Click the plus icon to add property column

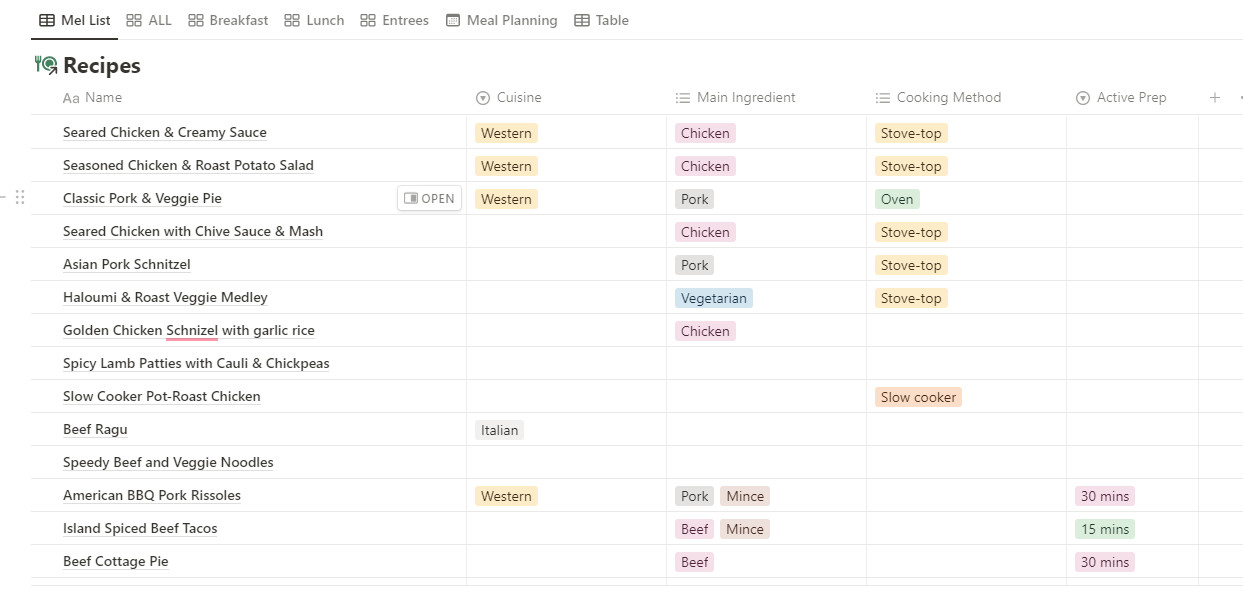tap(1215, 97)
